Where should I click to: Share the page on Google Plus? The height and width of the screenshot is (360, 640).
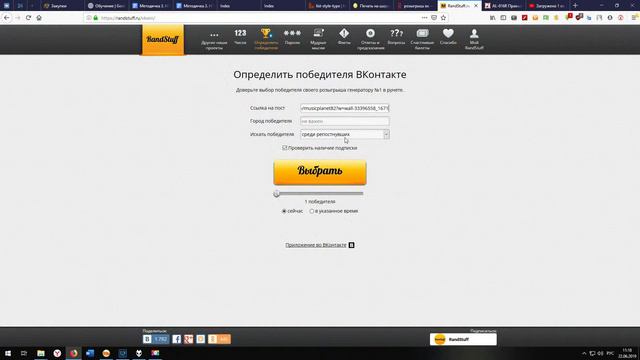(189, 339)
